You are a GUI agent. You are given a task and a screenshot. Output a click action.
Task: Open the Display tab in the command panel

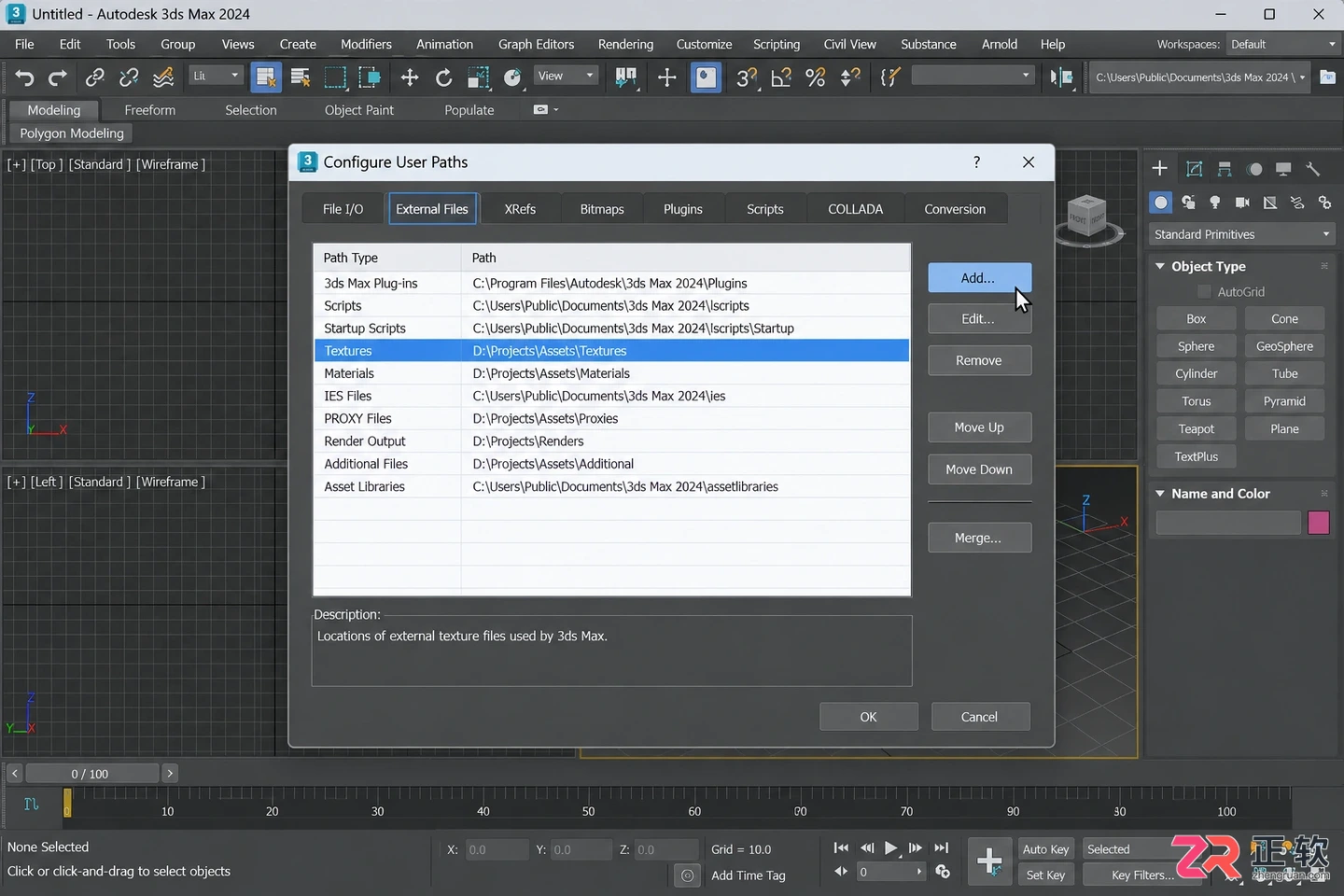pyautogui.click(x=1283, y=169)
